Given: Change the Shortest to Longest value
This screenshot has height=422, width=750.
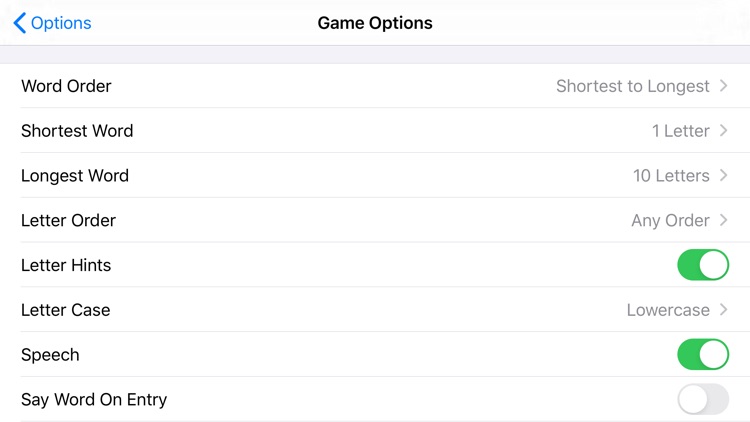Looking at the screenshot, I should (632, 86).
